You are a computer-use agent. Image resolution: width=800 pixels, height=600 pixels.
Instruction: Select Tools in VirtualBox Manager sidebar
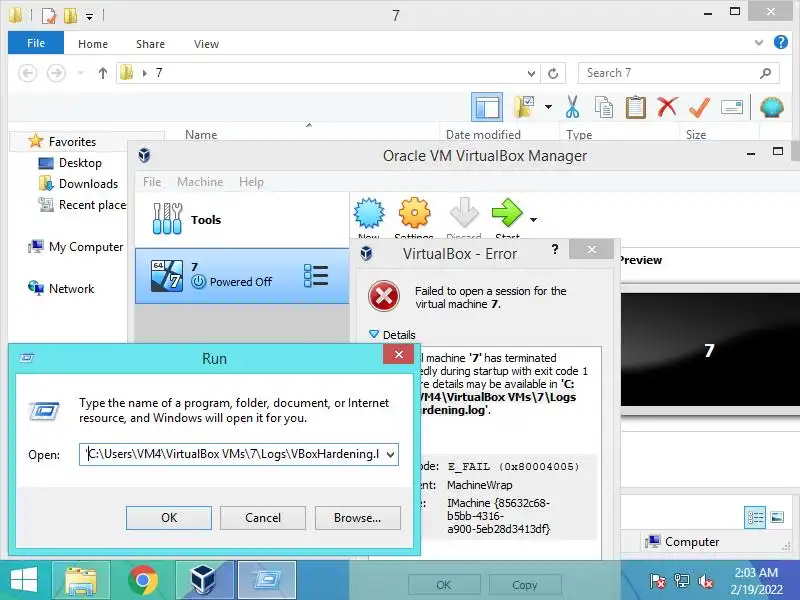click(242, 220)
